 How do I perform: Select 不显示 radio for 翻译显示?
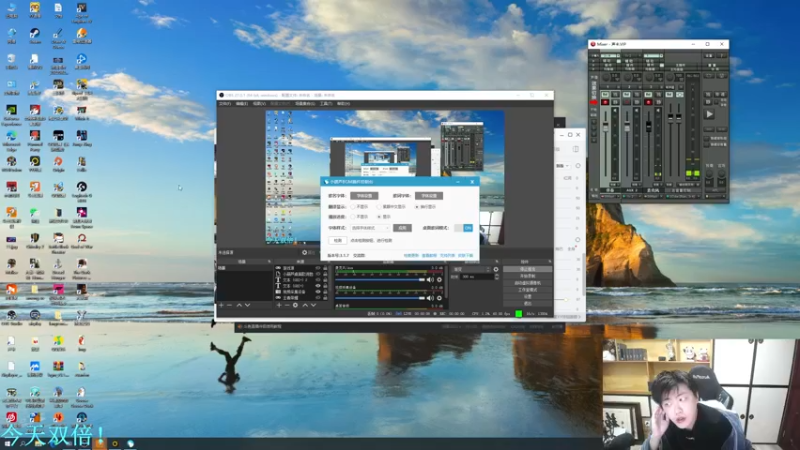point(353,207)
